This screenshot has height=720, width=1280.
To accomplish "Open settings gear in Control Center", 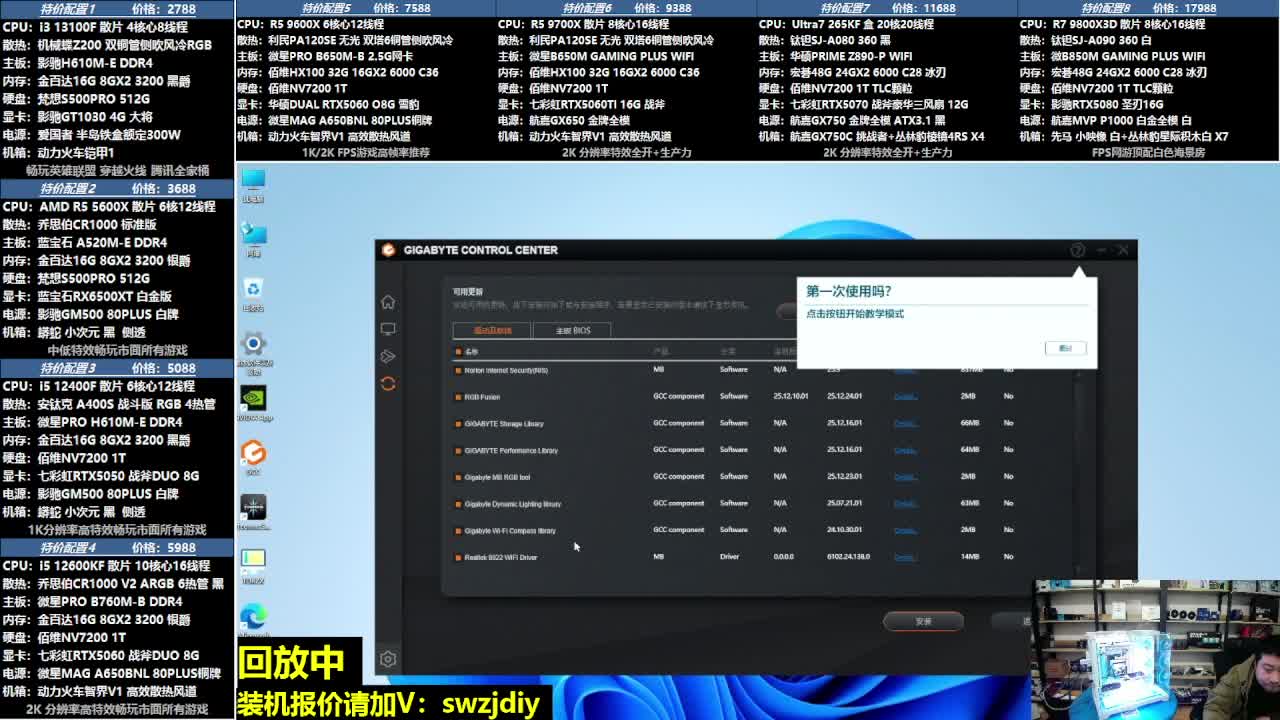I will (388, 659).
